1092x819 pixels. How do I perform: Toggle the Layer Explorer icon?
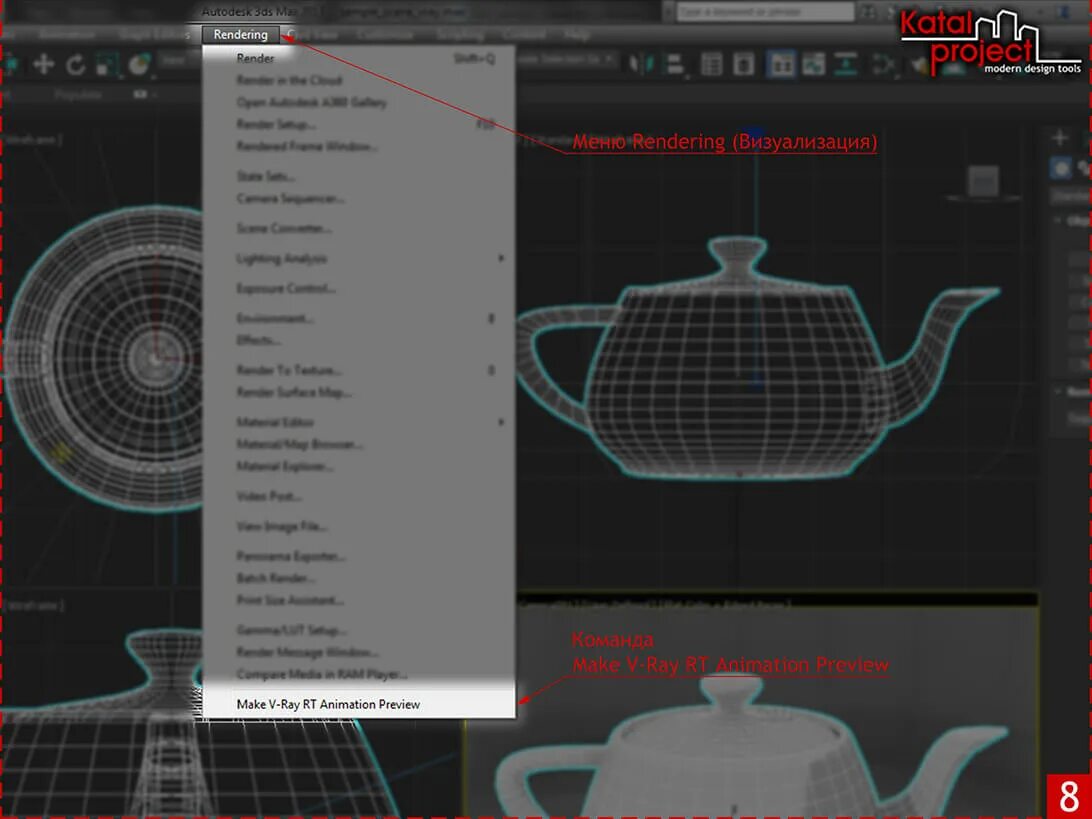click(744, 65)
